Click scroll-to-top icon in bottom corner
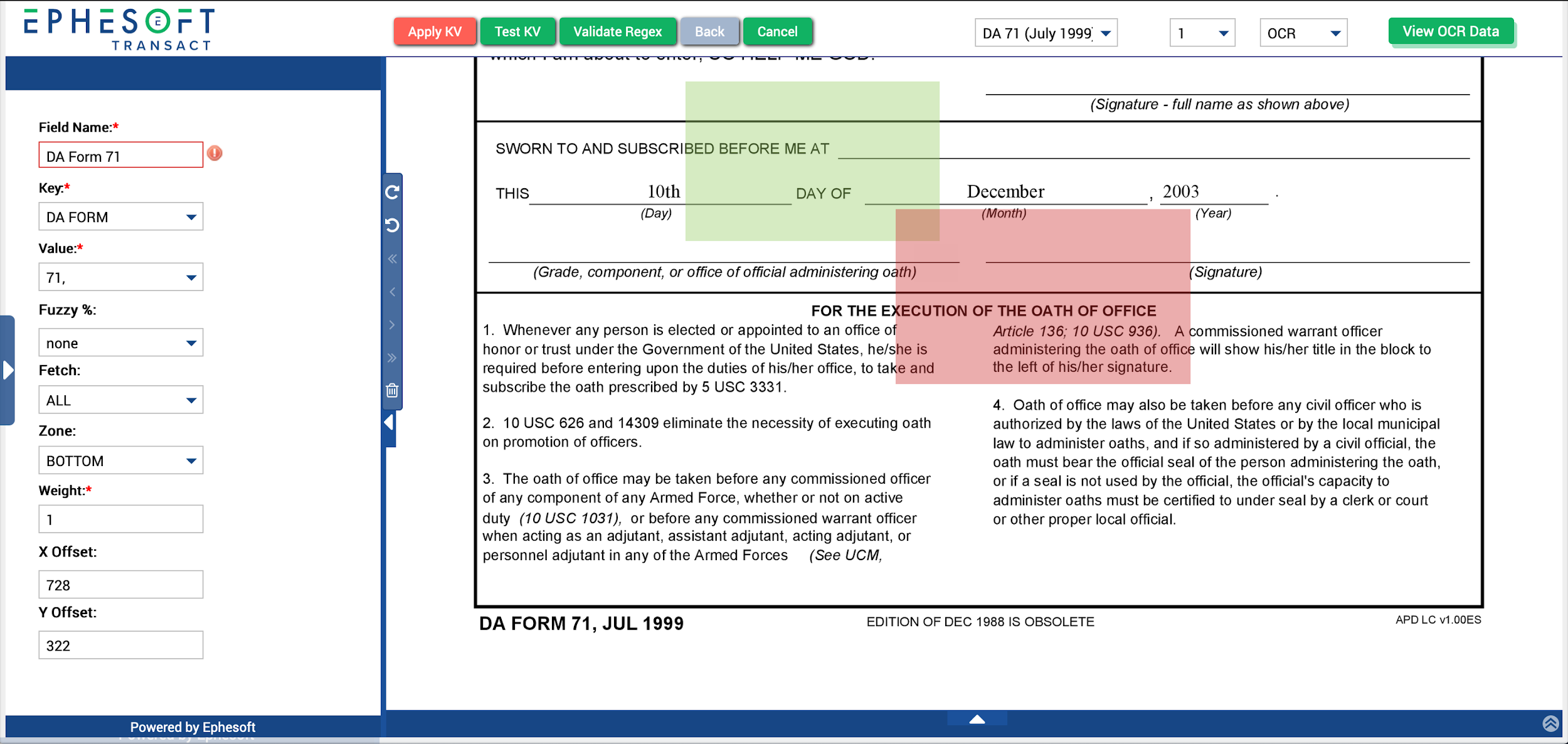This screenshot has height=744, width=1568. [x=1550, y=723]
